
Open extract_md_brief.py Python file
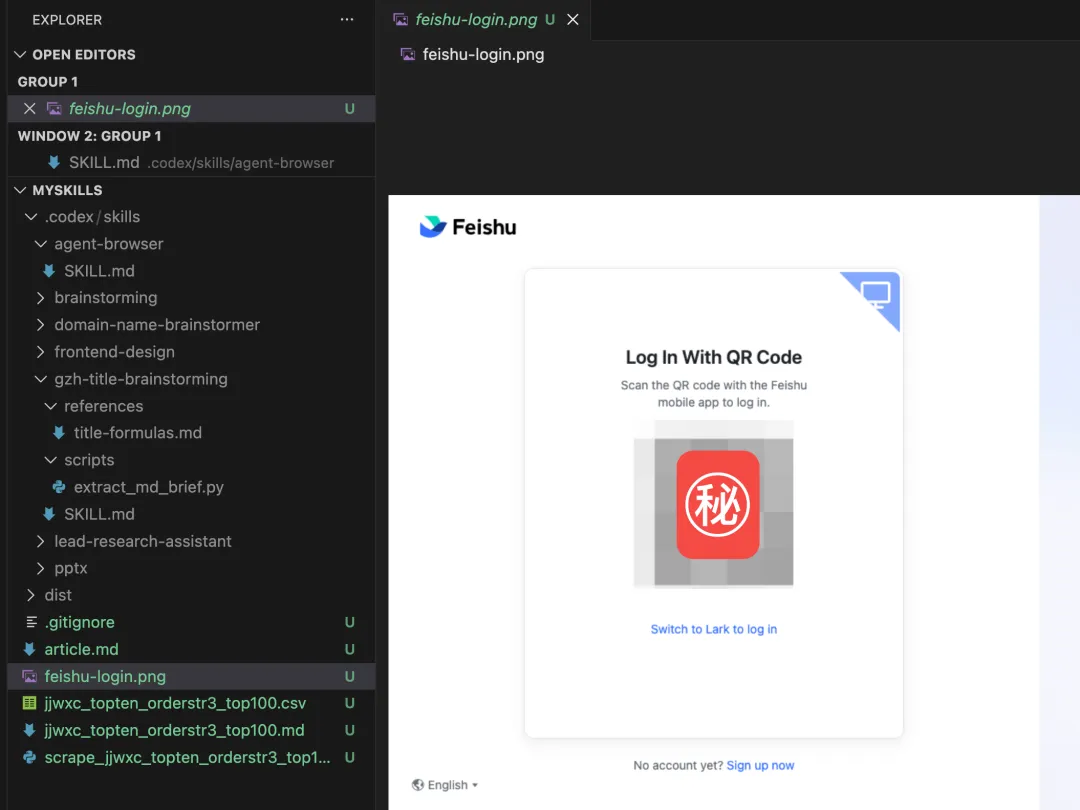[x=148, y=487]
